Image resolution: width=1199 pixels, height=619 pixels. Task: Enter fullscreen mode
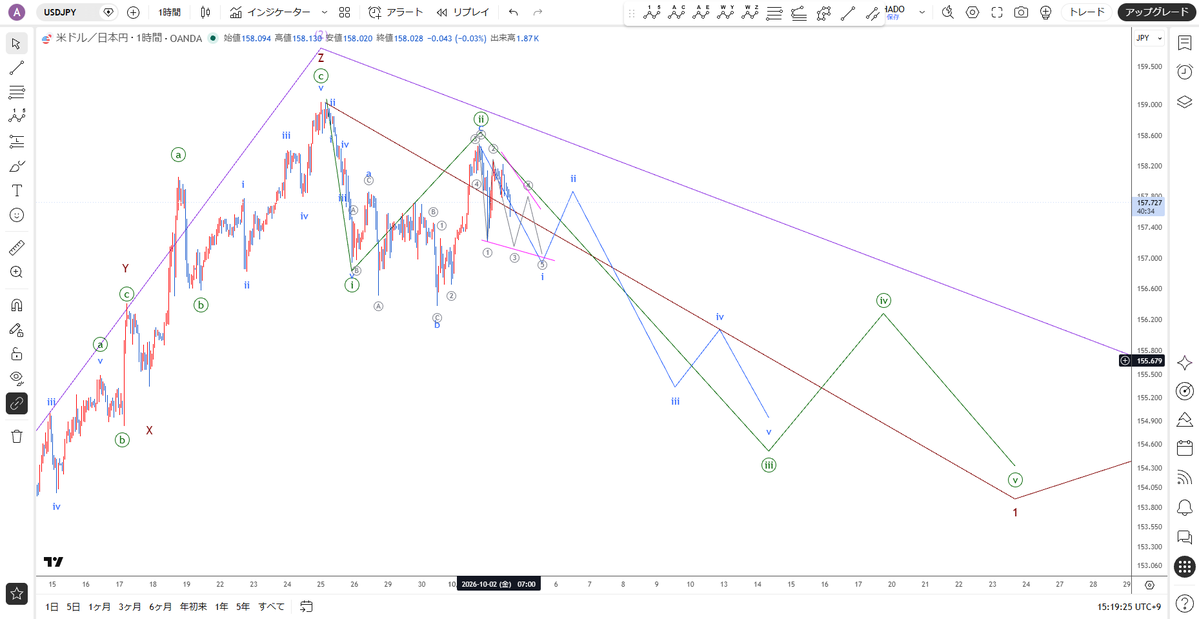996,12
